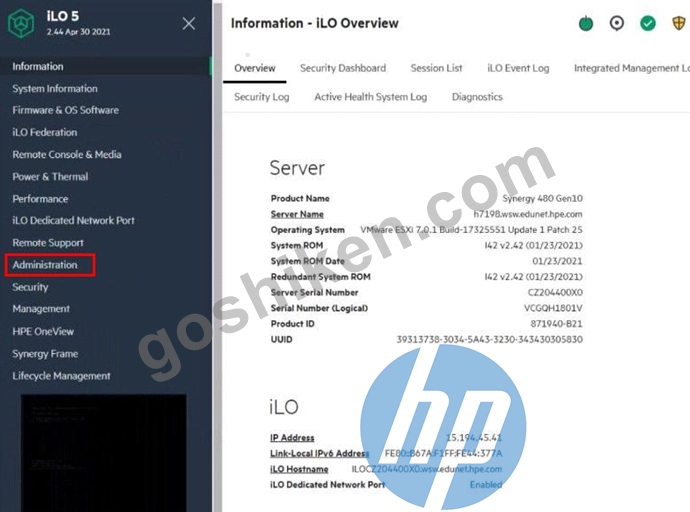Select Performance in the sidebar
This screenshot has width=690, height=512.
[40, 199]
